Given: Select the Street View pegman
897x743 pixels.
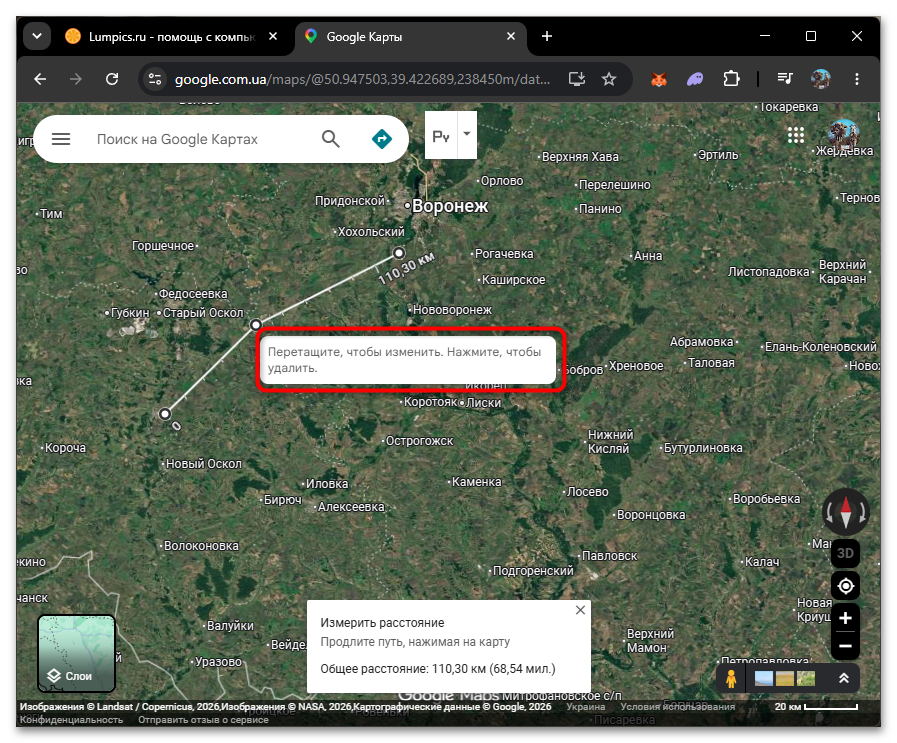Looking at the screenshot, I should point(731,679).
